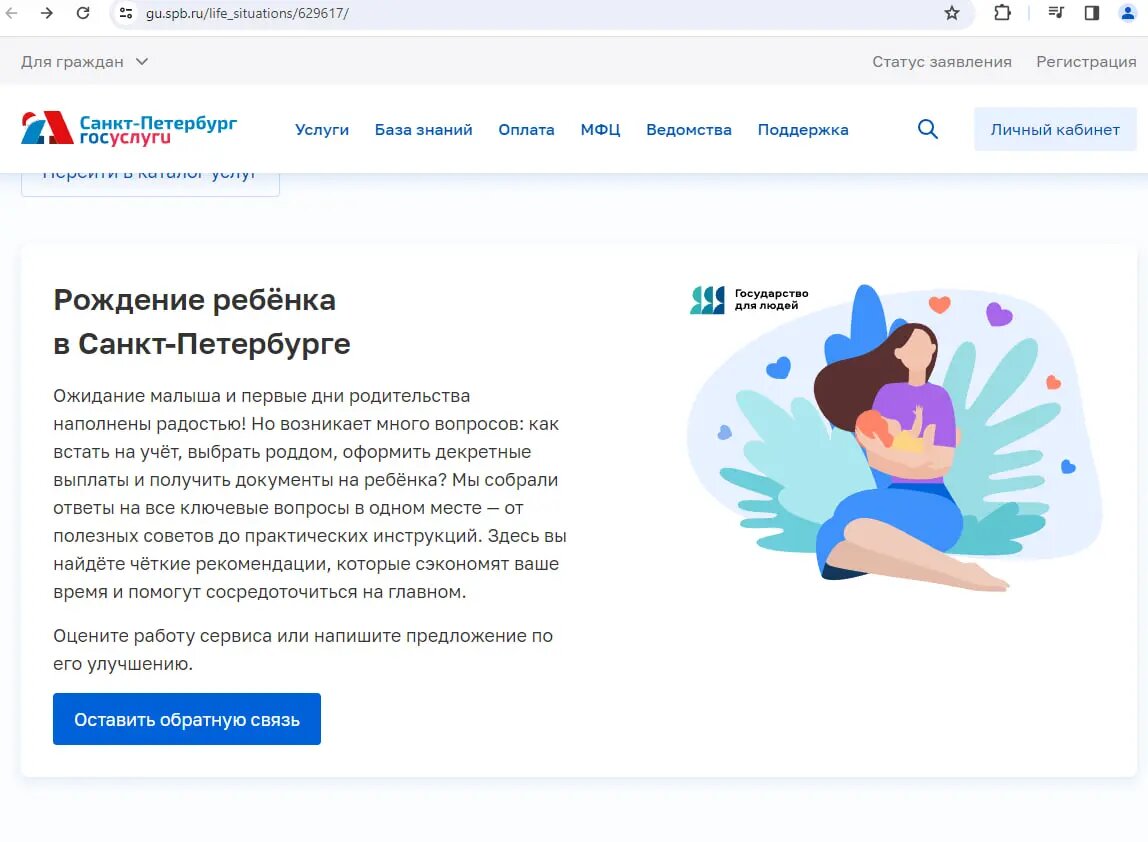Click the site info icon in address bar

[126, 13]
